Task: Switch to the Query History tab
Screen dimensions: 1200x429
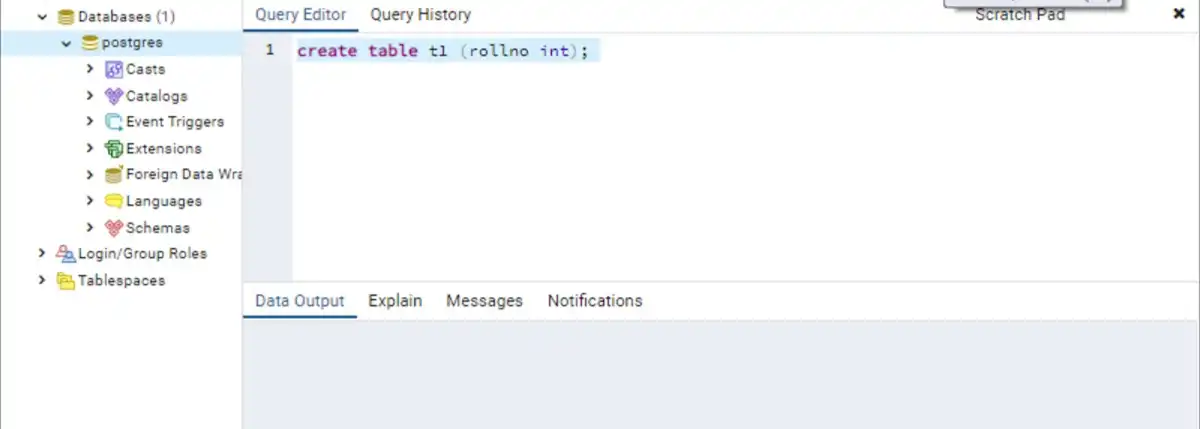Action: click(x=420, y=15)
